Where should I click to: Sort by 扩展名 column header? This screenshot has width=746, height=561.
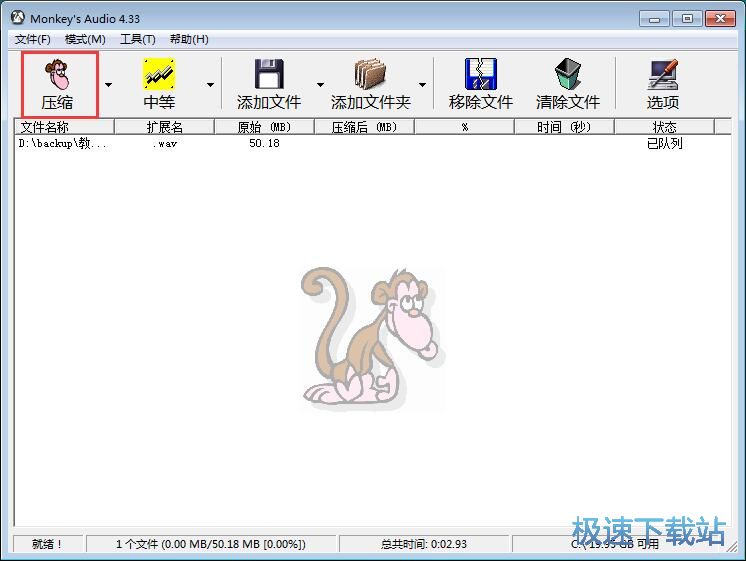165,127
